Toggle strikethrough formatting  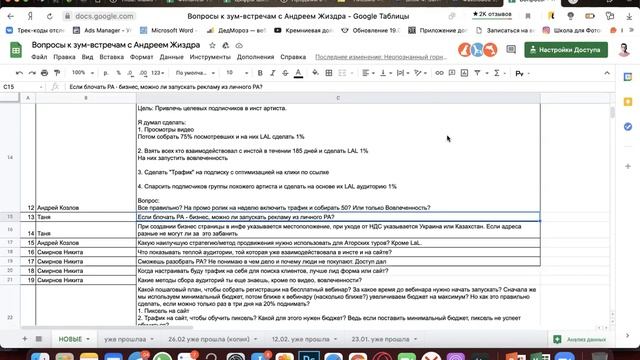285,73
